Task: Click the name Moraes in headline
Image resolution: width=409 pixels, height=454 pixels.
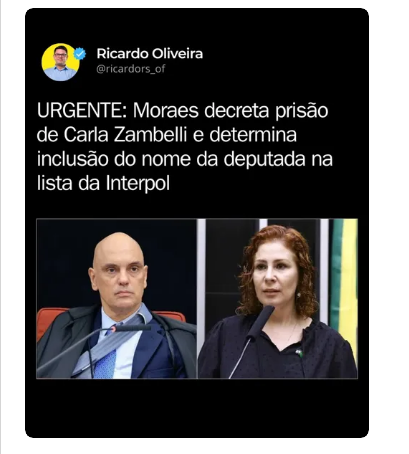Action: pos(166,110)
